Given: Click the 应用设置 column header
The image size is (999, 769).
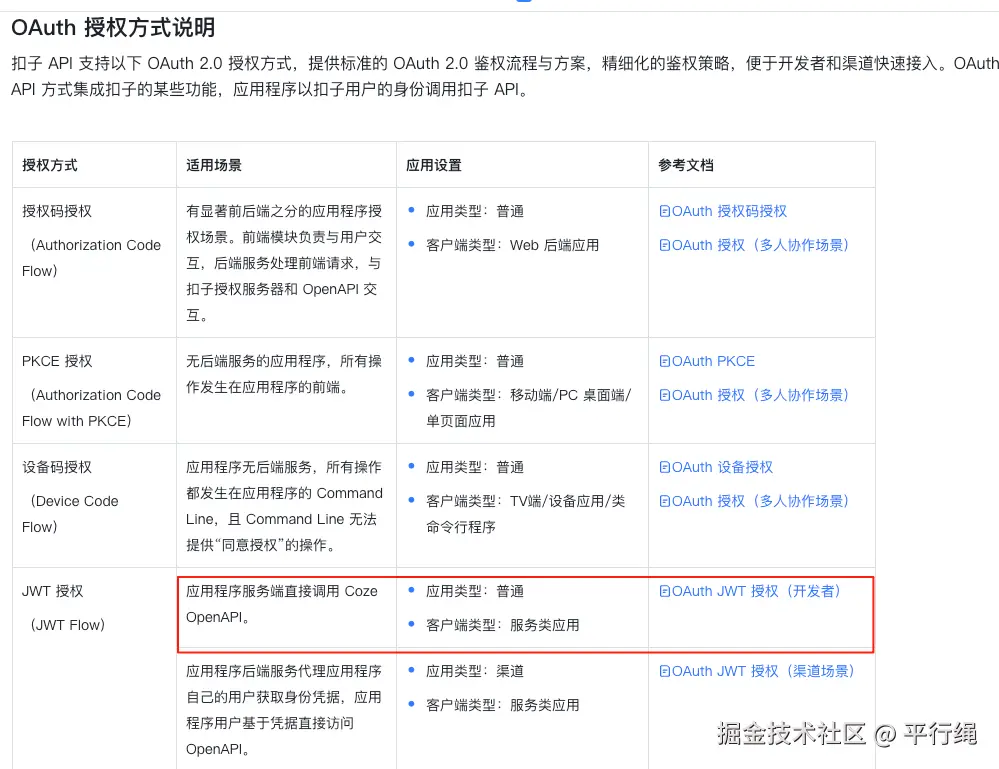Looking at the screenshot, I should [434, 165].
